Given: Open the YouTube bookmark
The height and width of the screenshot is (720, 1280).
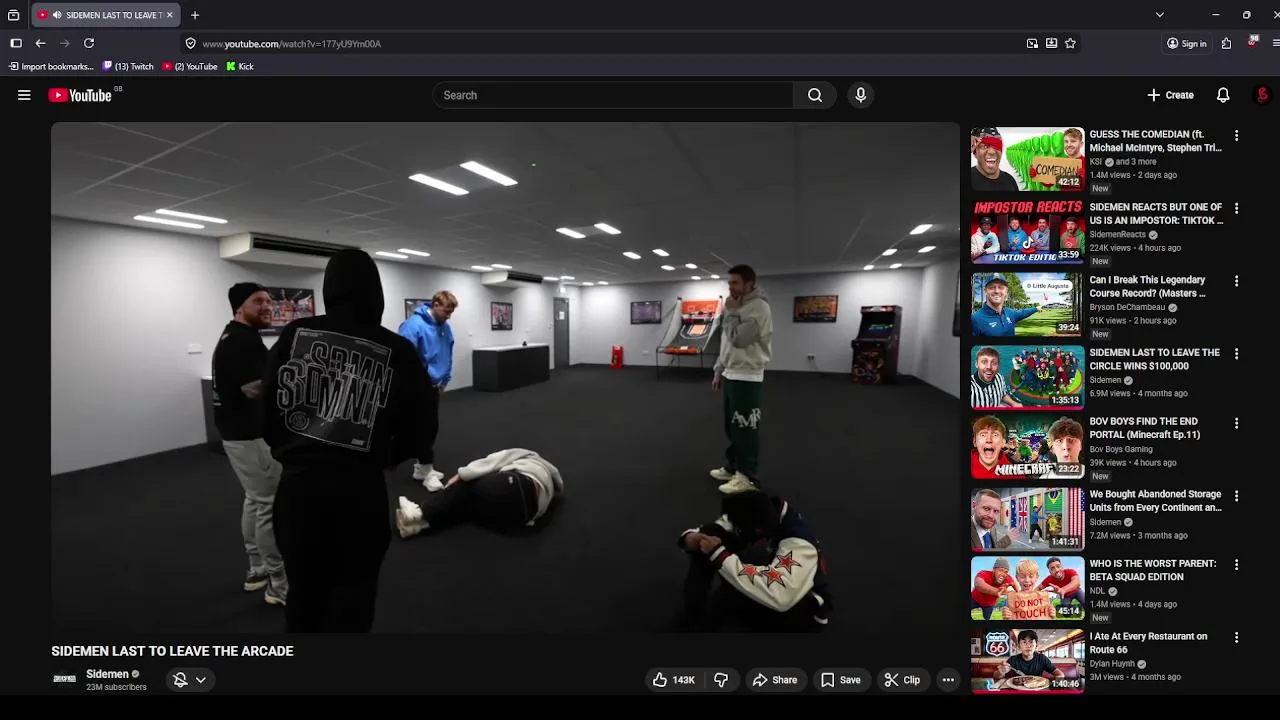Looking at the screenshot, I should point(190,66).
